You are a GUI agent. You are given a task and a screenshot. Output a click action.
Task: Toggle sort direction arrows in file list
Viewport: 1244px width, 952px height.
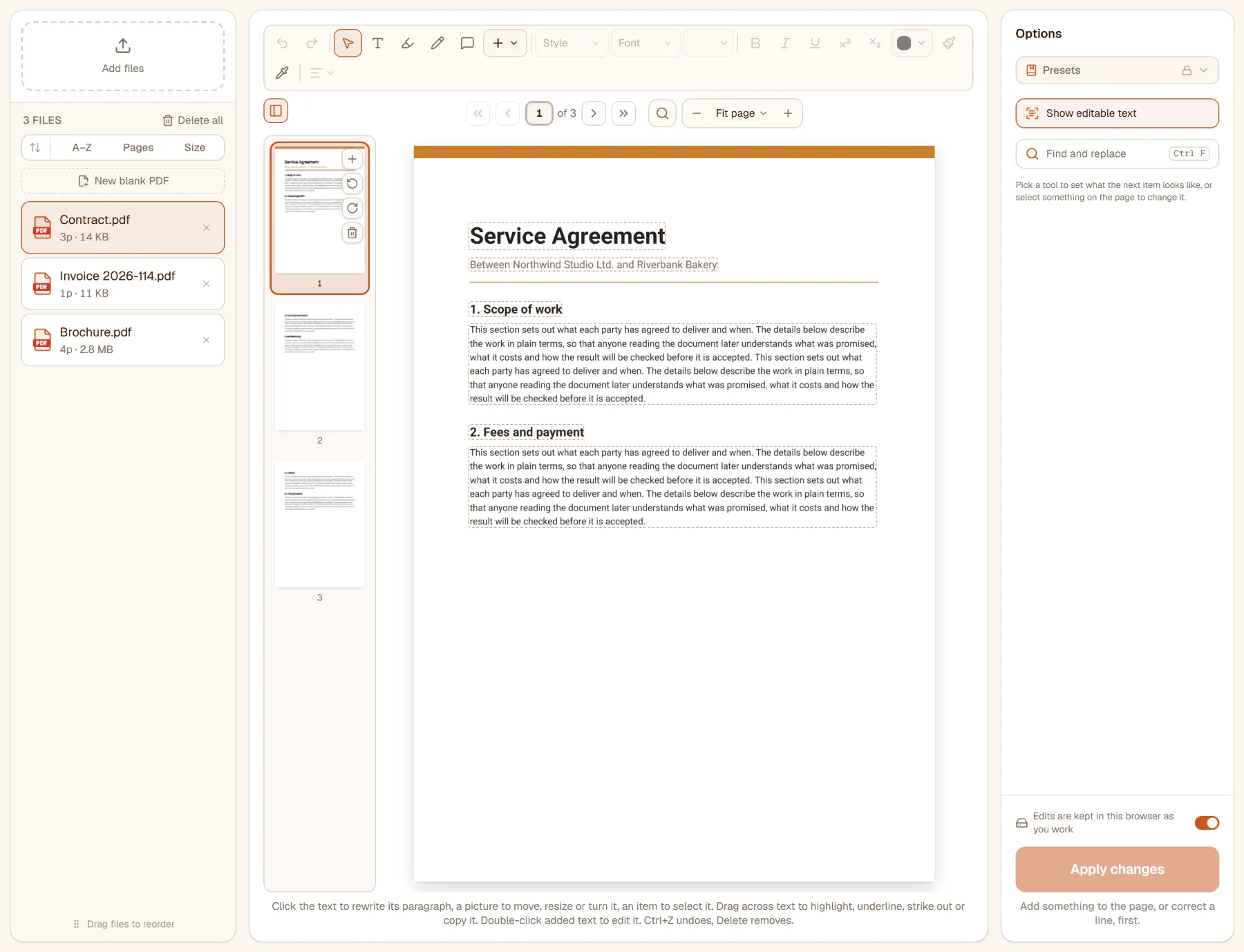[x=35, y=148]
